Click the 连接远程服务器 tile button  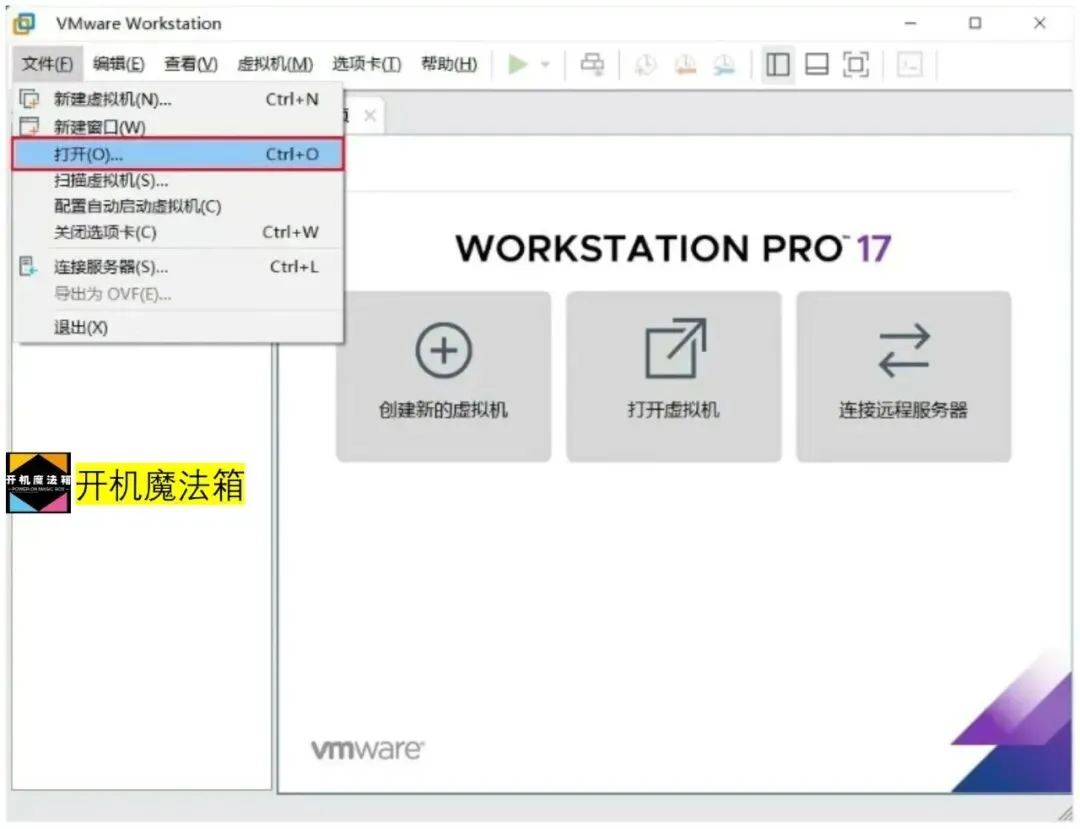tap(904, 376)
